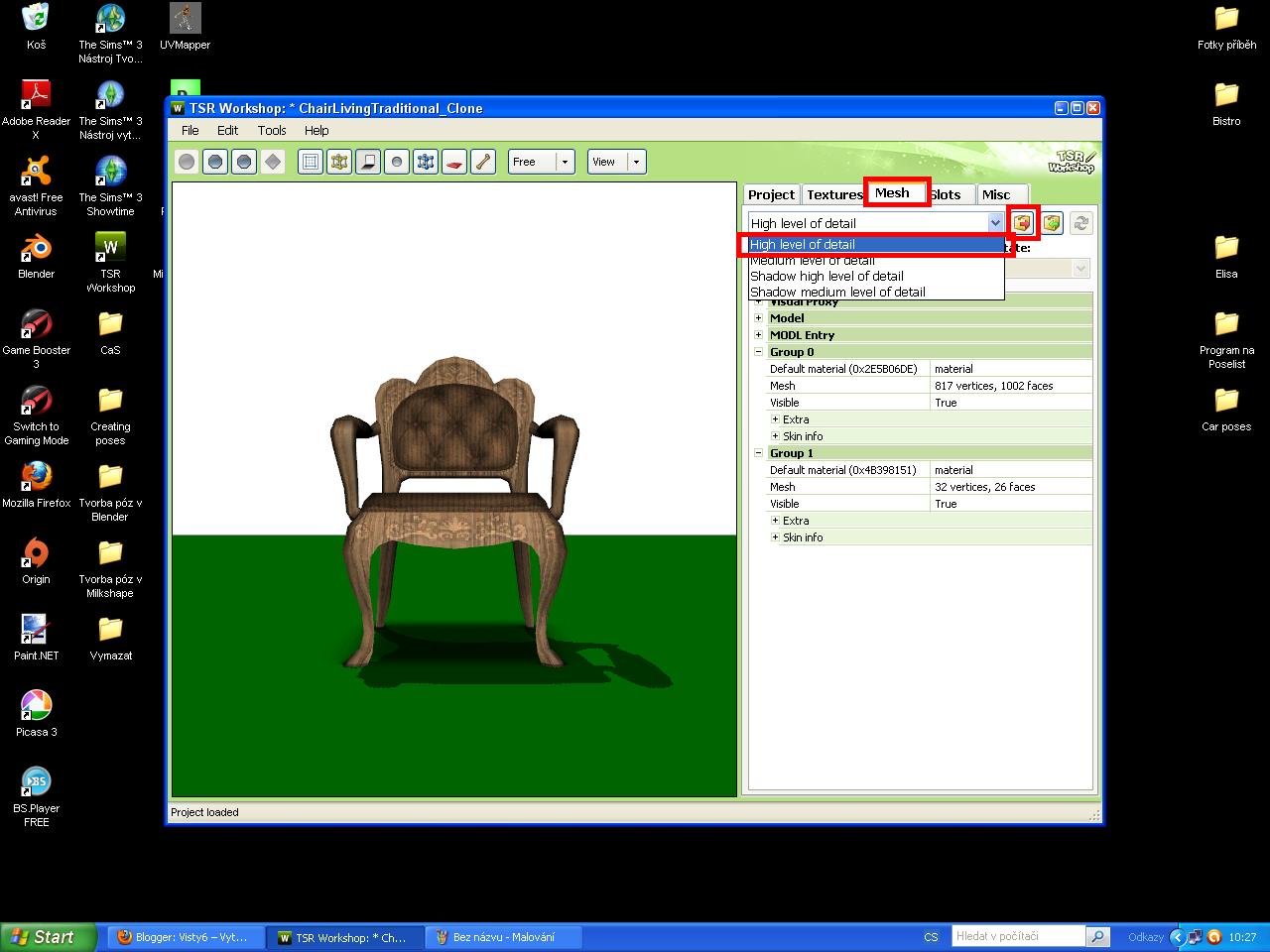The image size is (1270, 952).
Task: Open Blender desktop shortcut
Action: [x=37, y=256]
